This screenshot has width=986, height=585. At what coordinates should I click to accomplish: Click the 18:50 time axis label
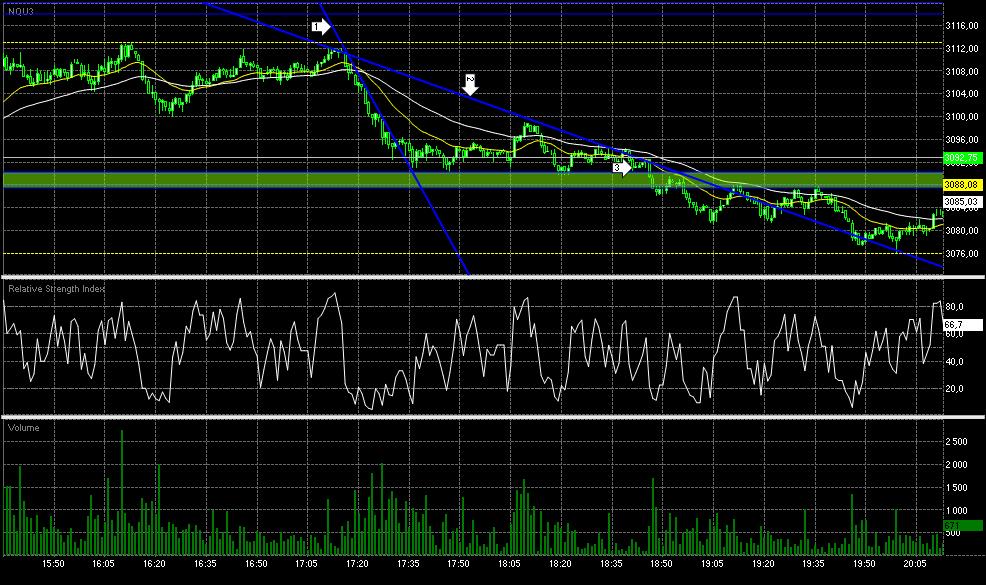[662, 564]
